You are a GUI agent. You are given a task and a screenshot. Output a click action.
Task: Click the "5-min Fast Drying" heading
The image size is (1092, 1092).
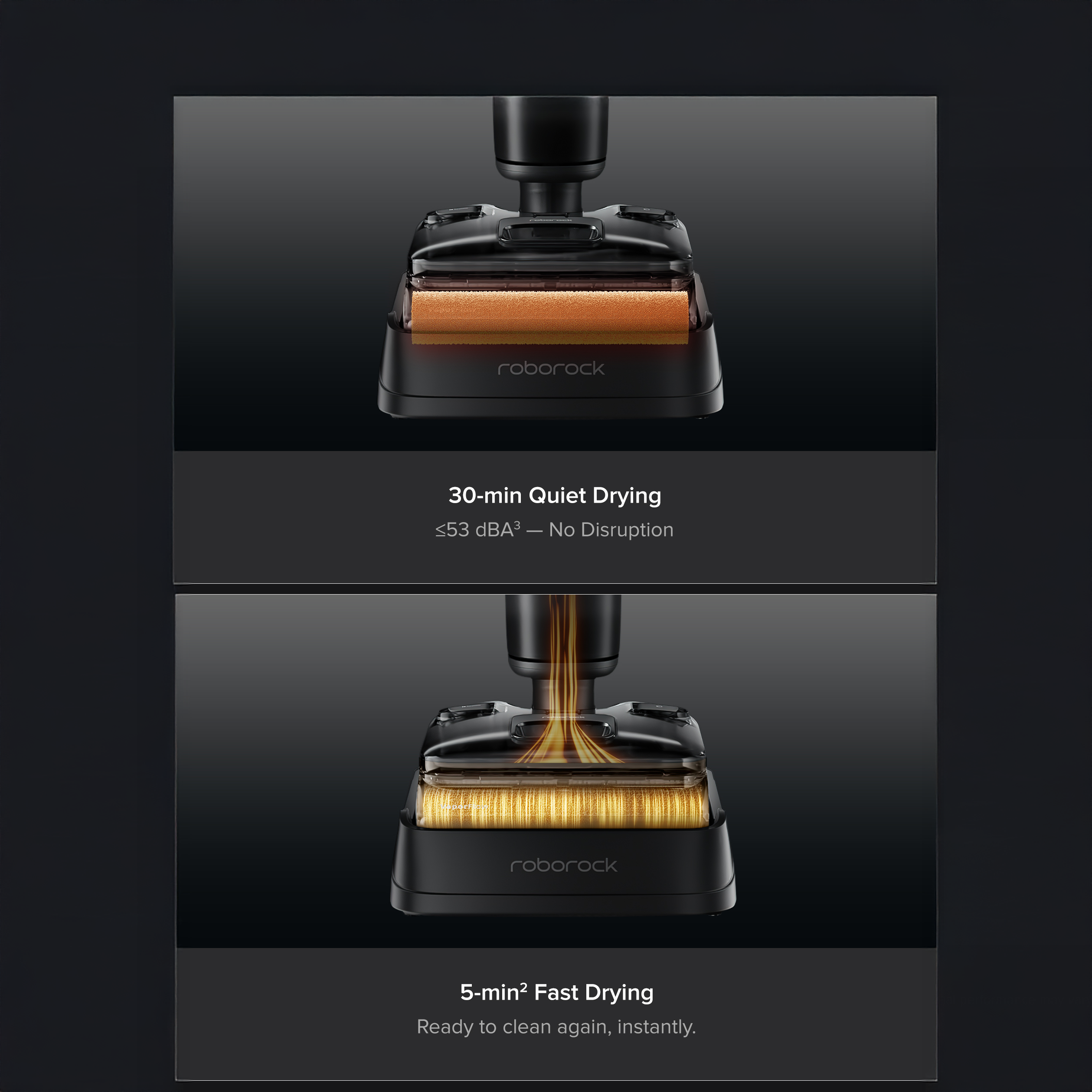tap(557, 993)
